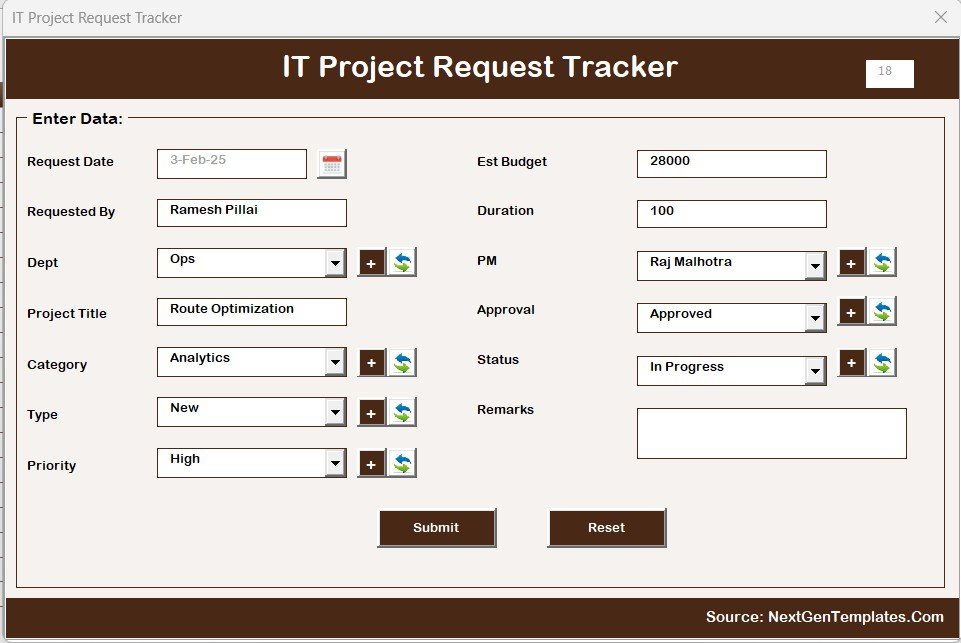Click into the Remarks text box
Screen dimensions: 961x643
tap(771, 434)
